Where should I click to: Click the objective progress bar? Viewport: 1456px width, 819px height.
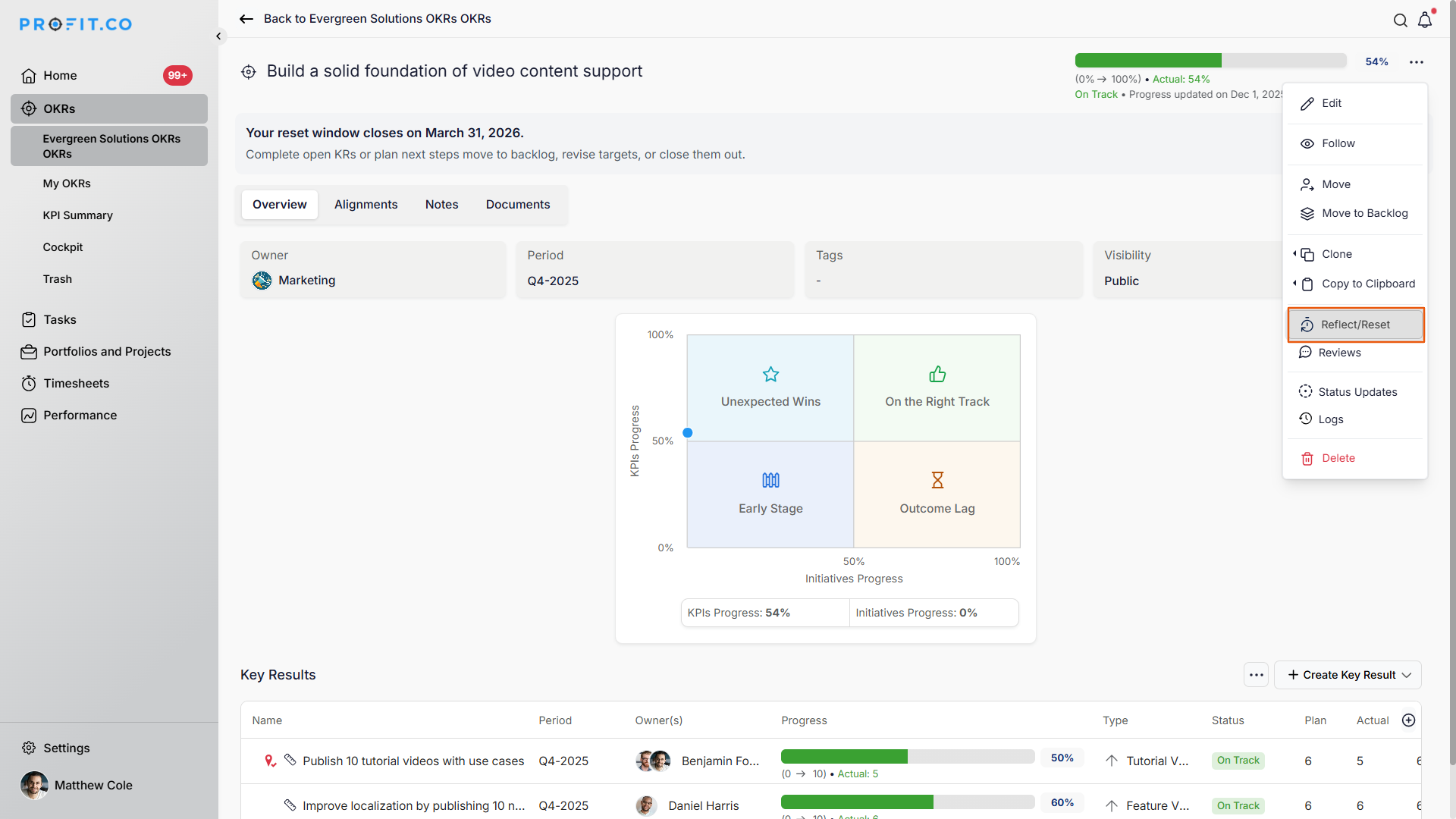[1210, 61]
